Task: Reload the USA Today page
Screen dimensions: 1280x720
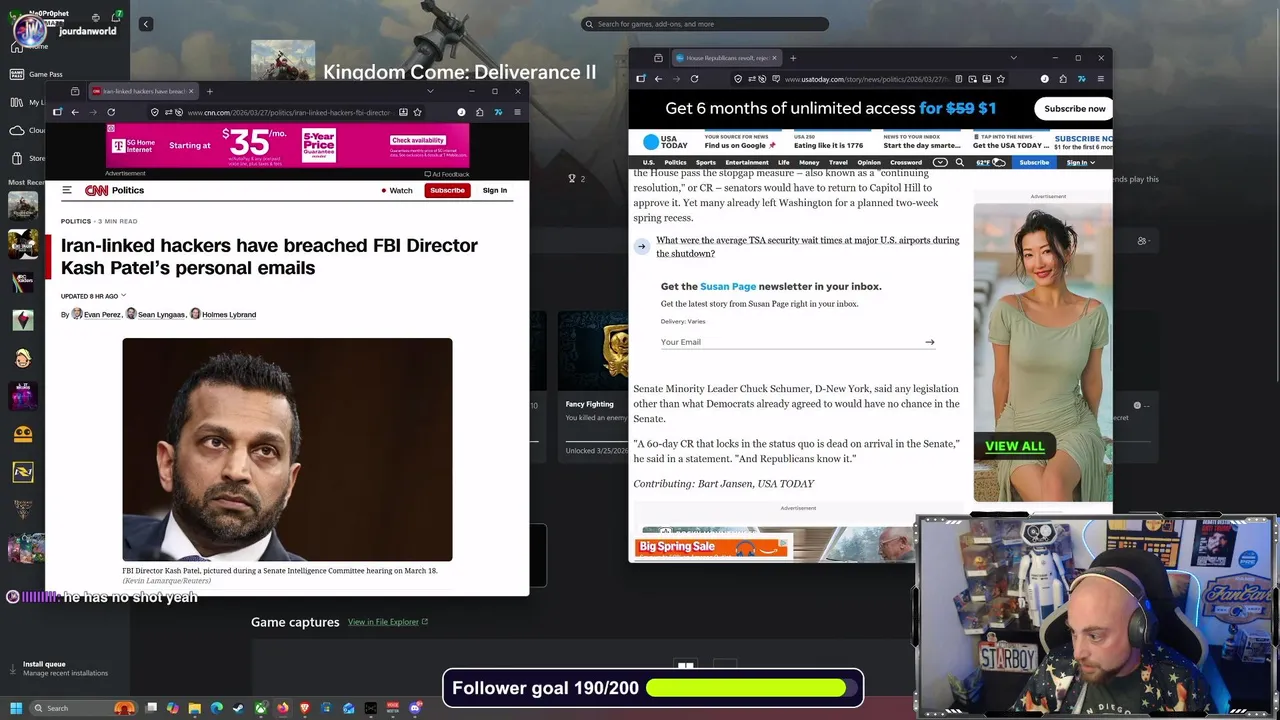Action: pos(694,79)
